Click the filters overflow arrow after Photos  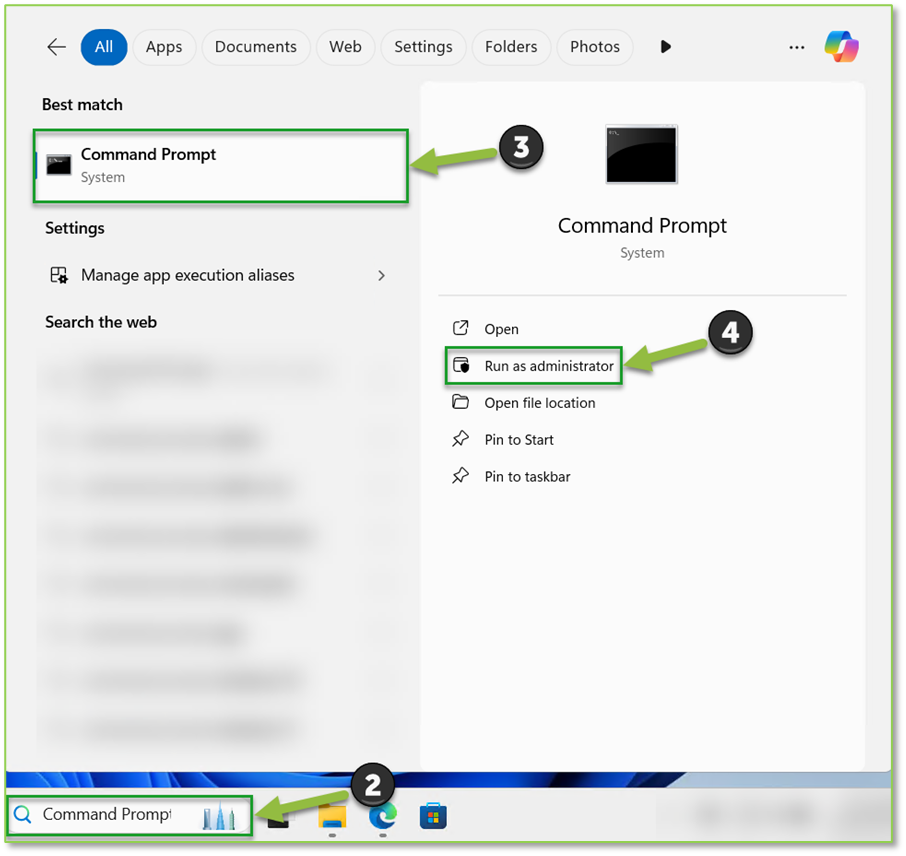(x=665, y=46)
